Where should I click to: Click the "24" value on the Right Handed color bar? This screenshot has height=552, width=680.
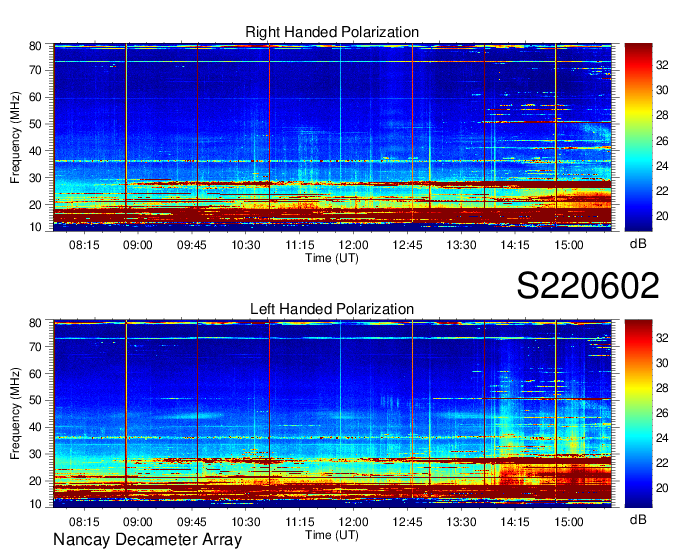click(662, 166)
